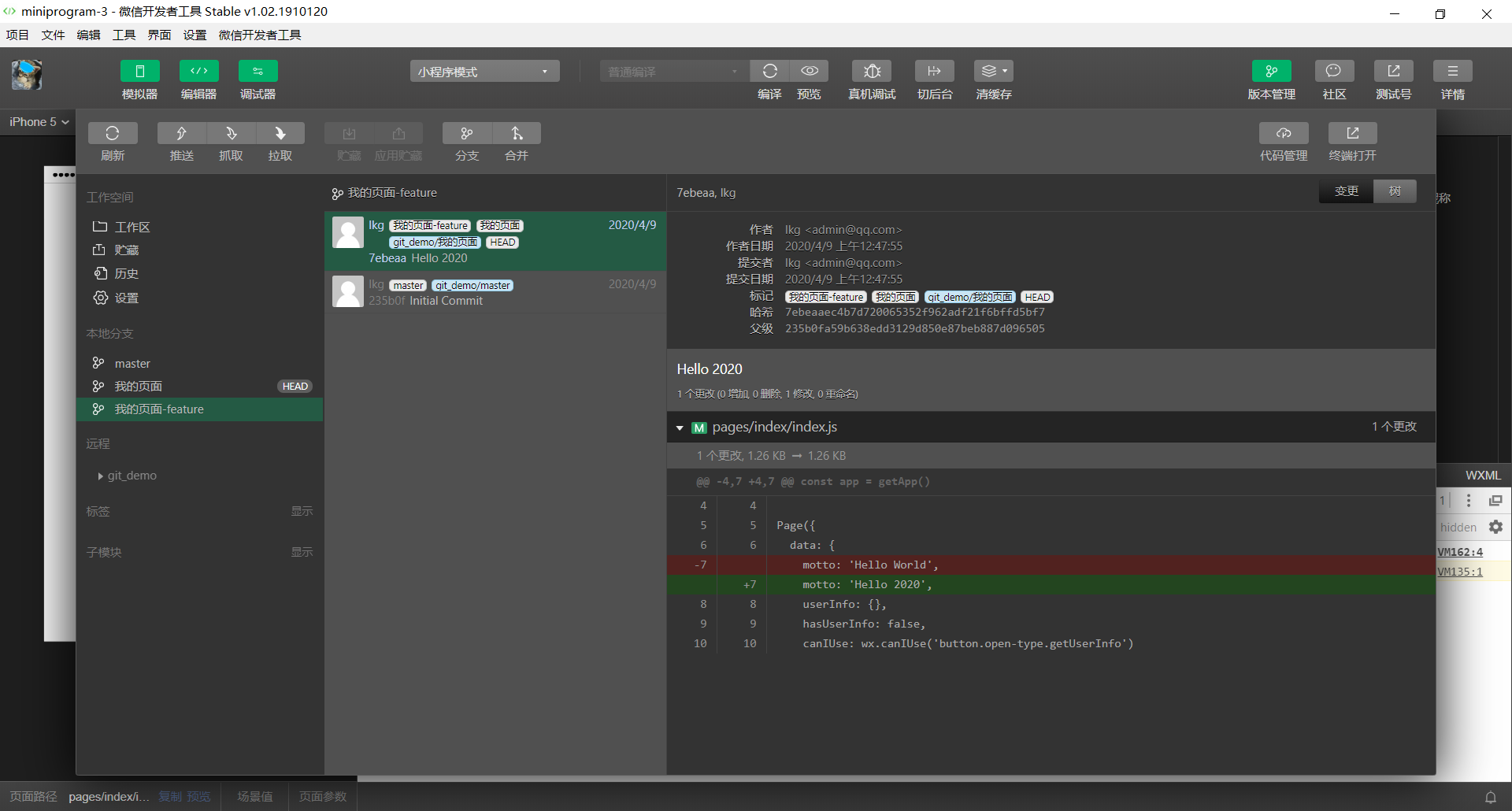Viewport: 1512px width, 811px height.
Task: Open the 工具 menu
Action: (124, 35)
